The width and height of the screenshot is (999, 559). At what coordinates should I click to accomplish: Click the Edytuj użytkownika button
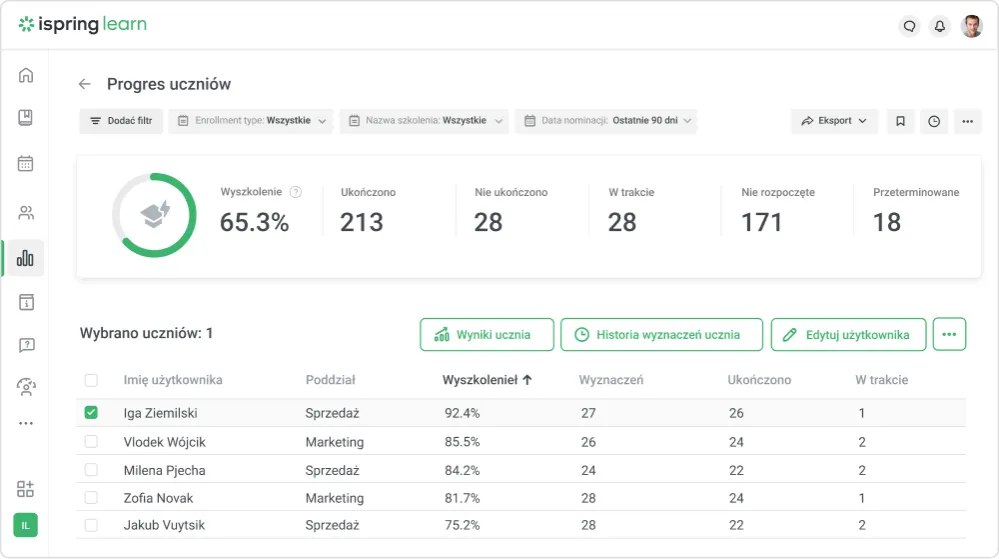click(847, 335)
